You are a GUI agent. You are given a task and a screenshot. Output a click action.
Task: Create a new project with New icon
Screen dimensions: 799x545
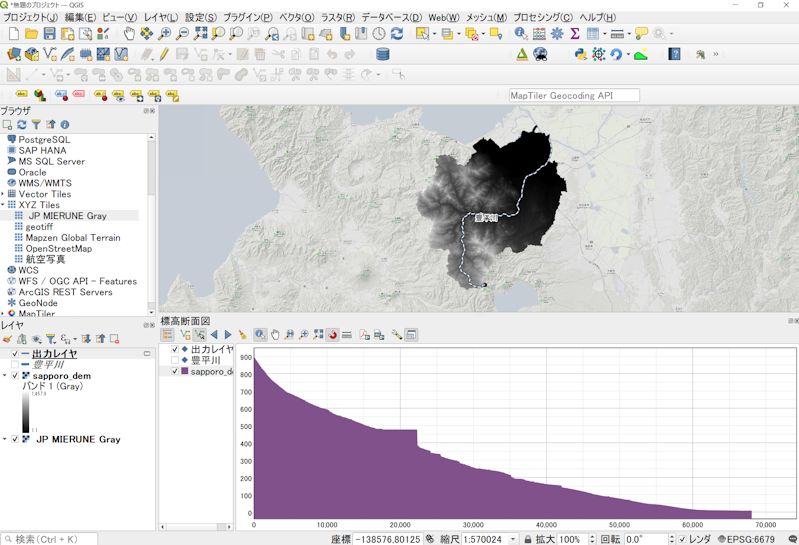point(14,34)
